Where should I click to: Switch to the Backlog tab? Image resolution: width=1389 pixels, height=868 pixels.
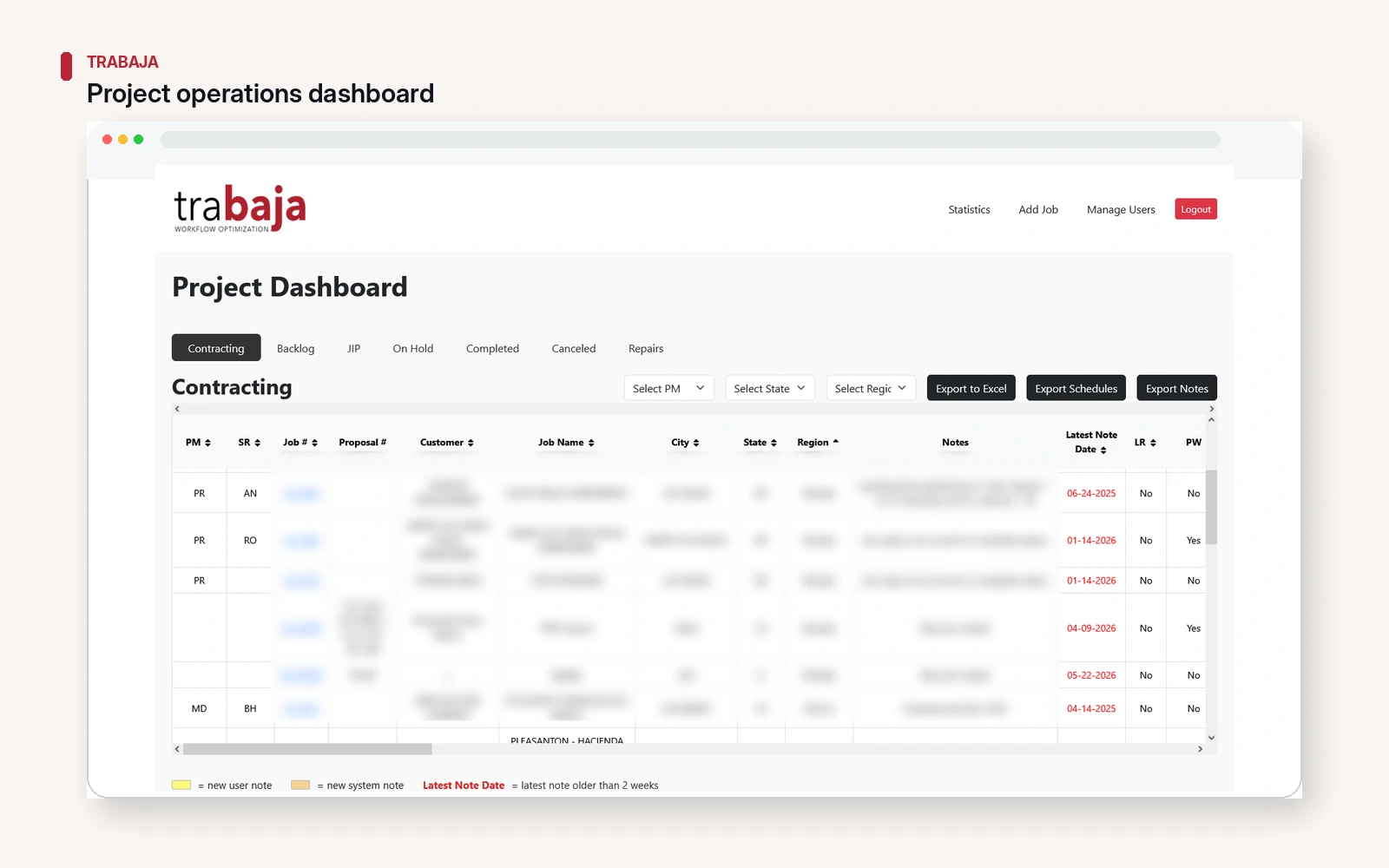[x=295, y=348]
